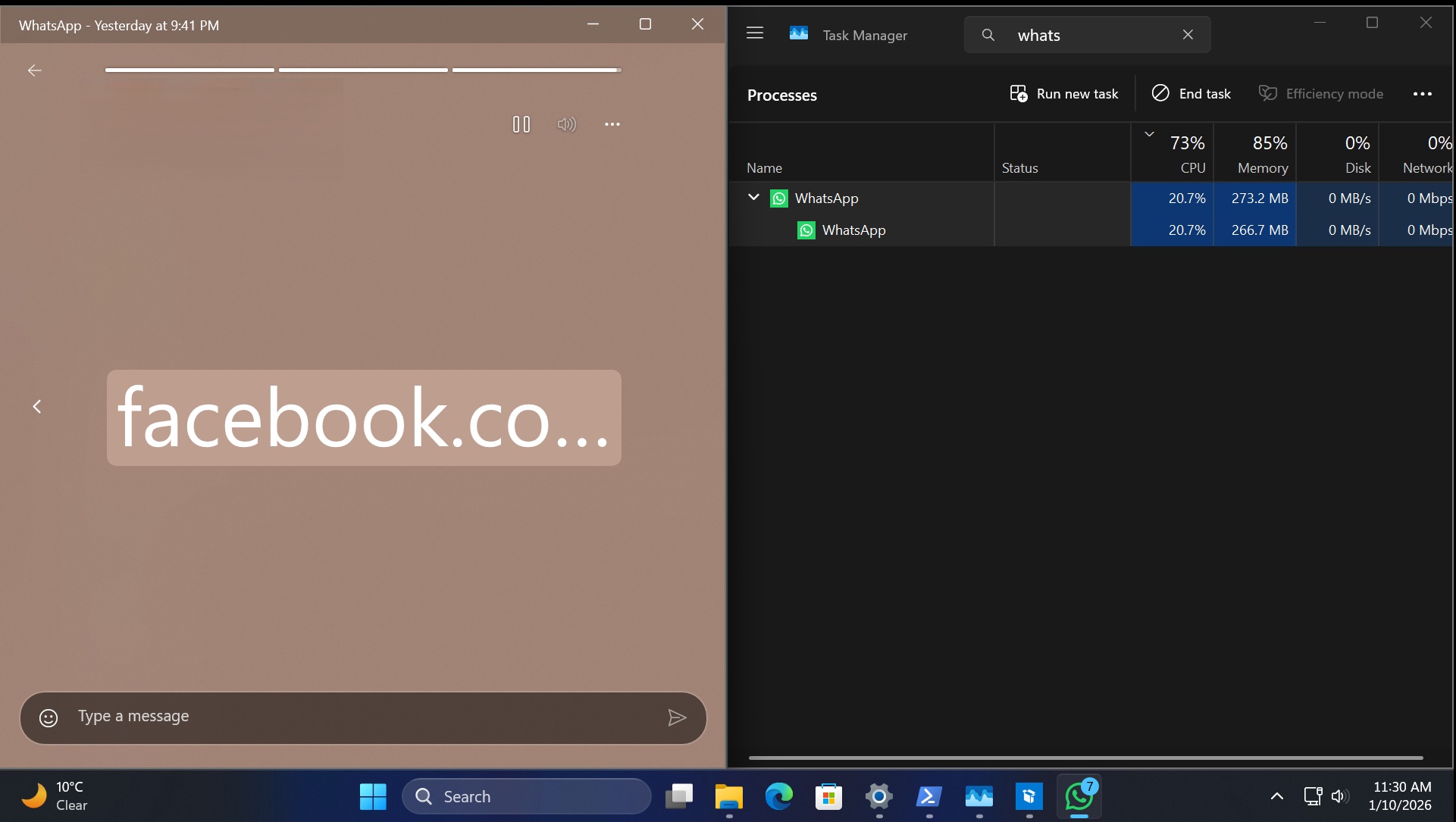Launch Microsoft Edge from the taskbar

(x=778, y=797)
